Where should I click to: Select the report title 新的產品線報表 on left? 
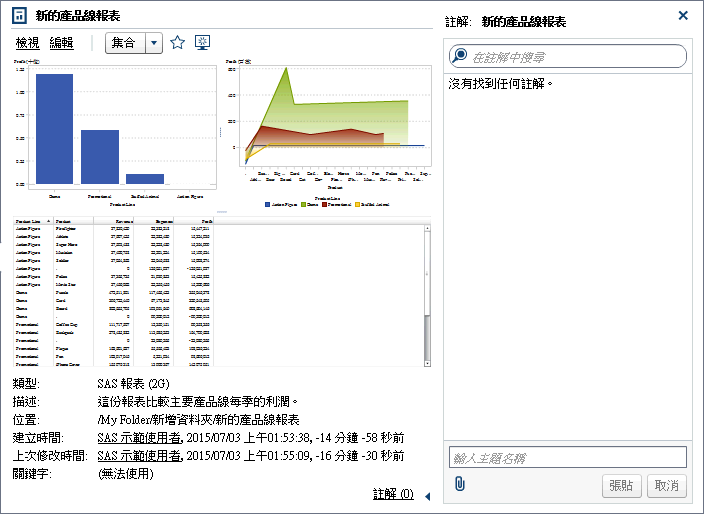[x=78, y=16]
